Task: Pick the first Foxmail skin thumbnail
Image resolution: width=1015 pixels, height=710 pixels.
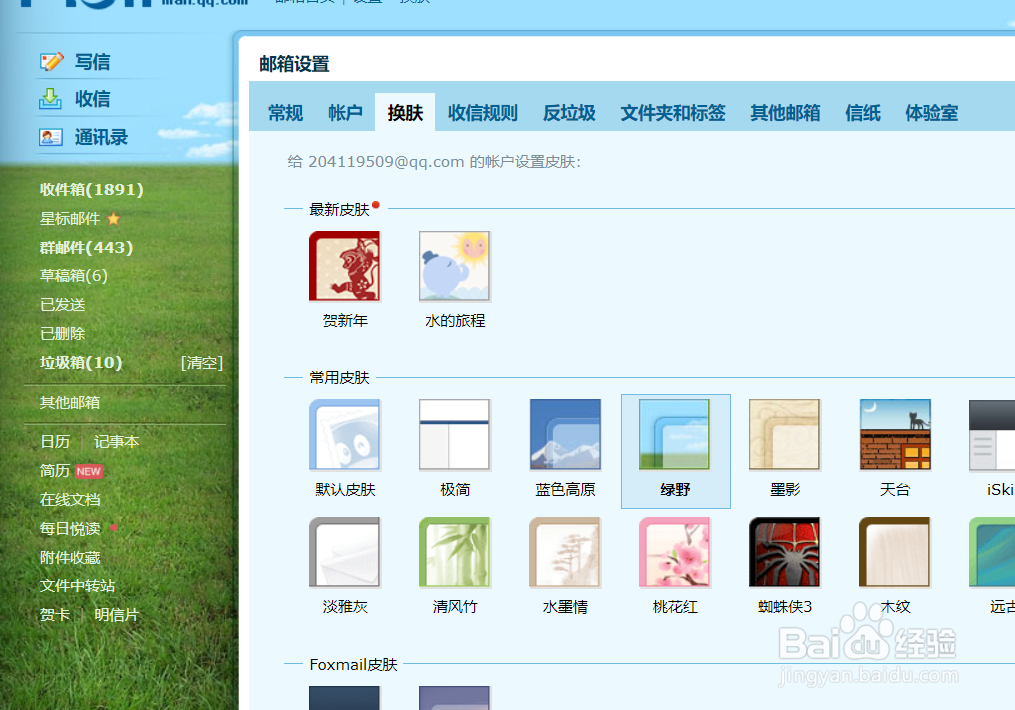Action: [344, 698]
